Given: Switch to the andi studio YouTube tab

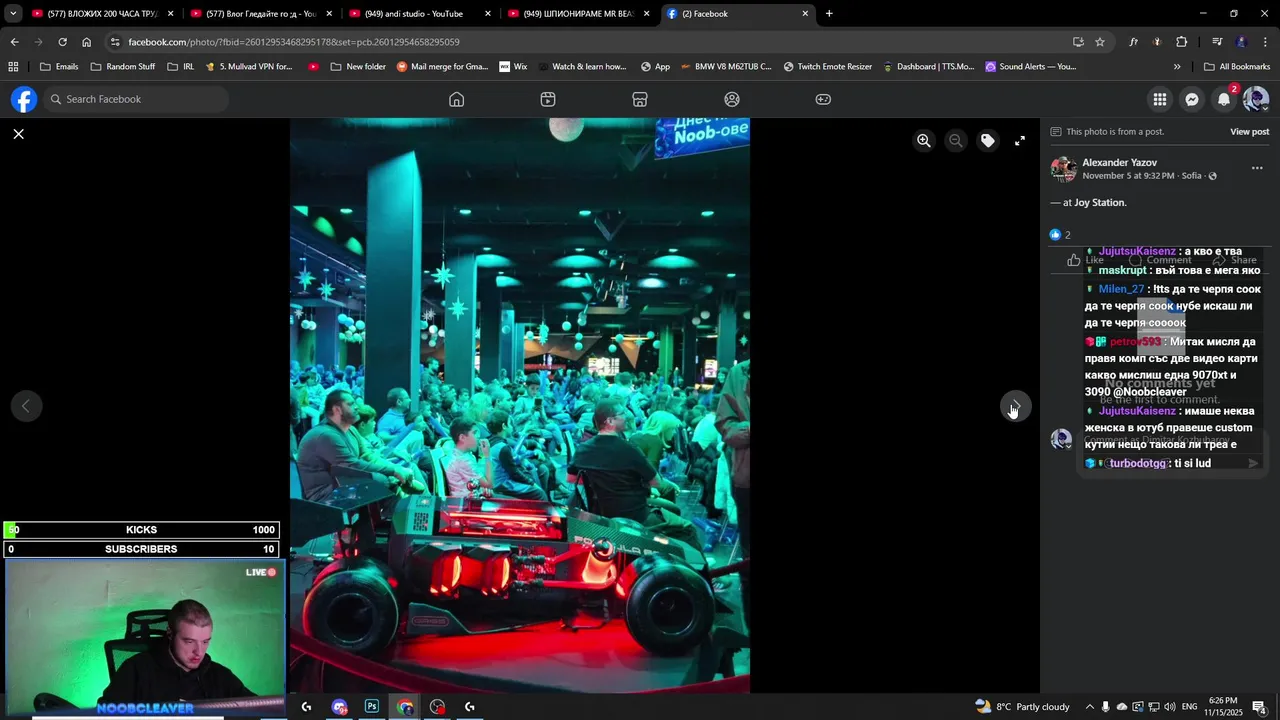Looking at the screenshot, I should click(x=419, y=14).
